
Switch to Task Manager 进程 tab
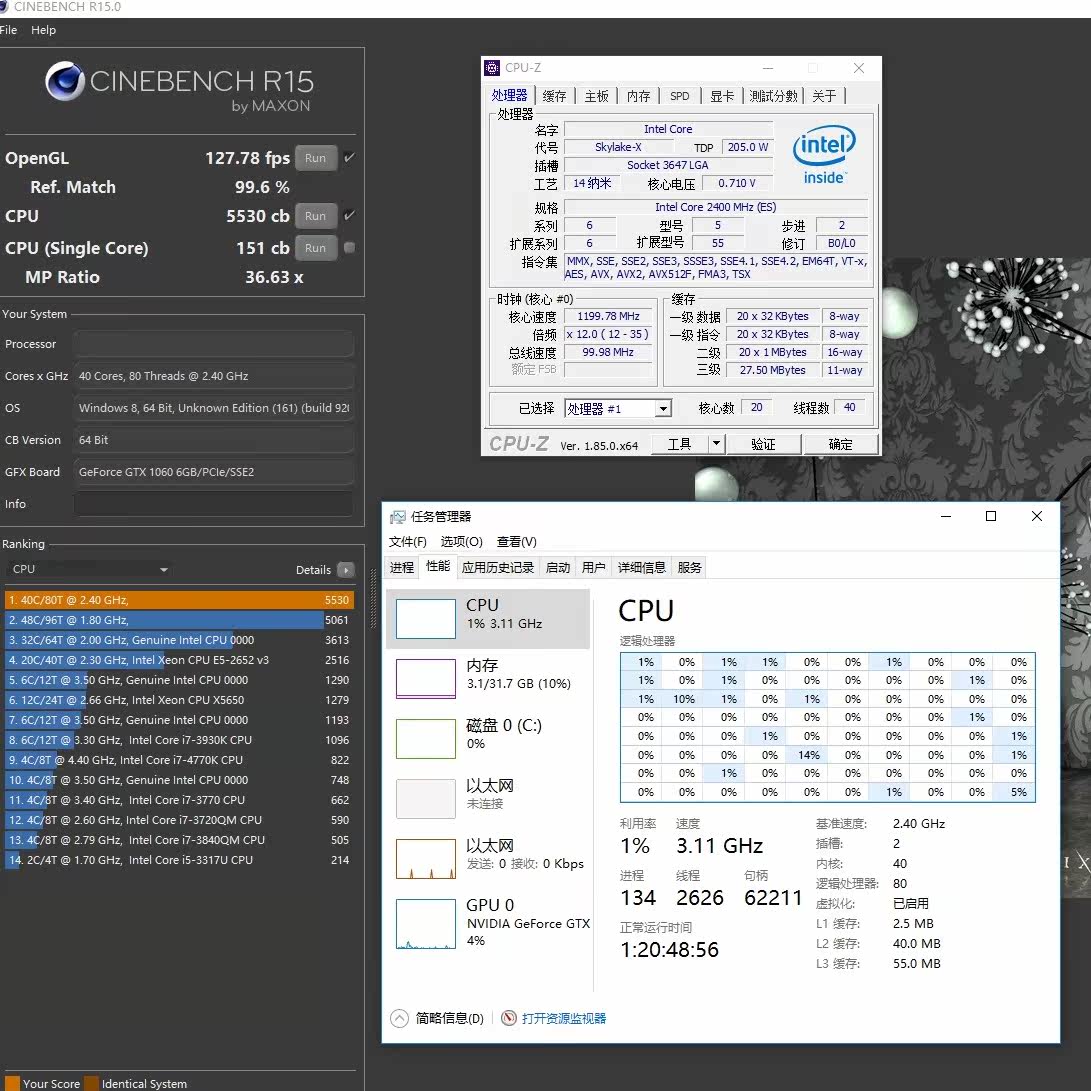coord(402,568)
